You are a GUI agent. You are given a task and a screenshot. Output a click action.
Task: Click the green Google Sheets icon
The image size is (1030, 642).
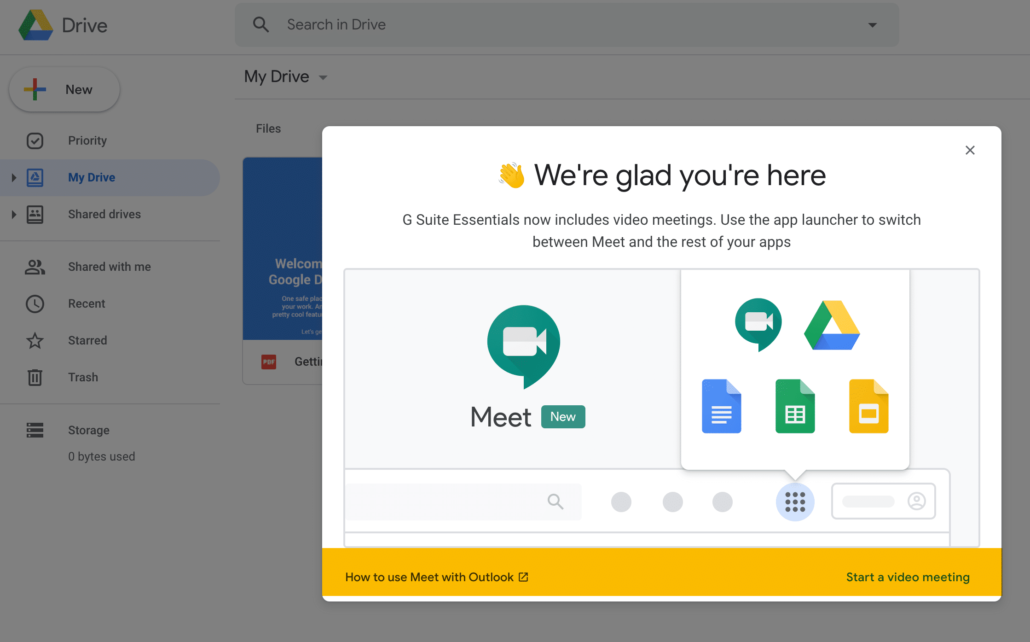795,406
